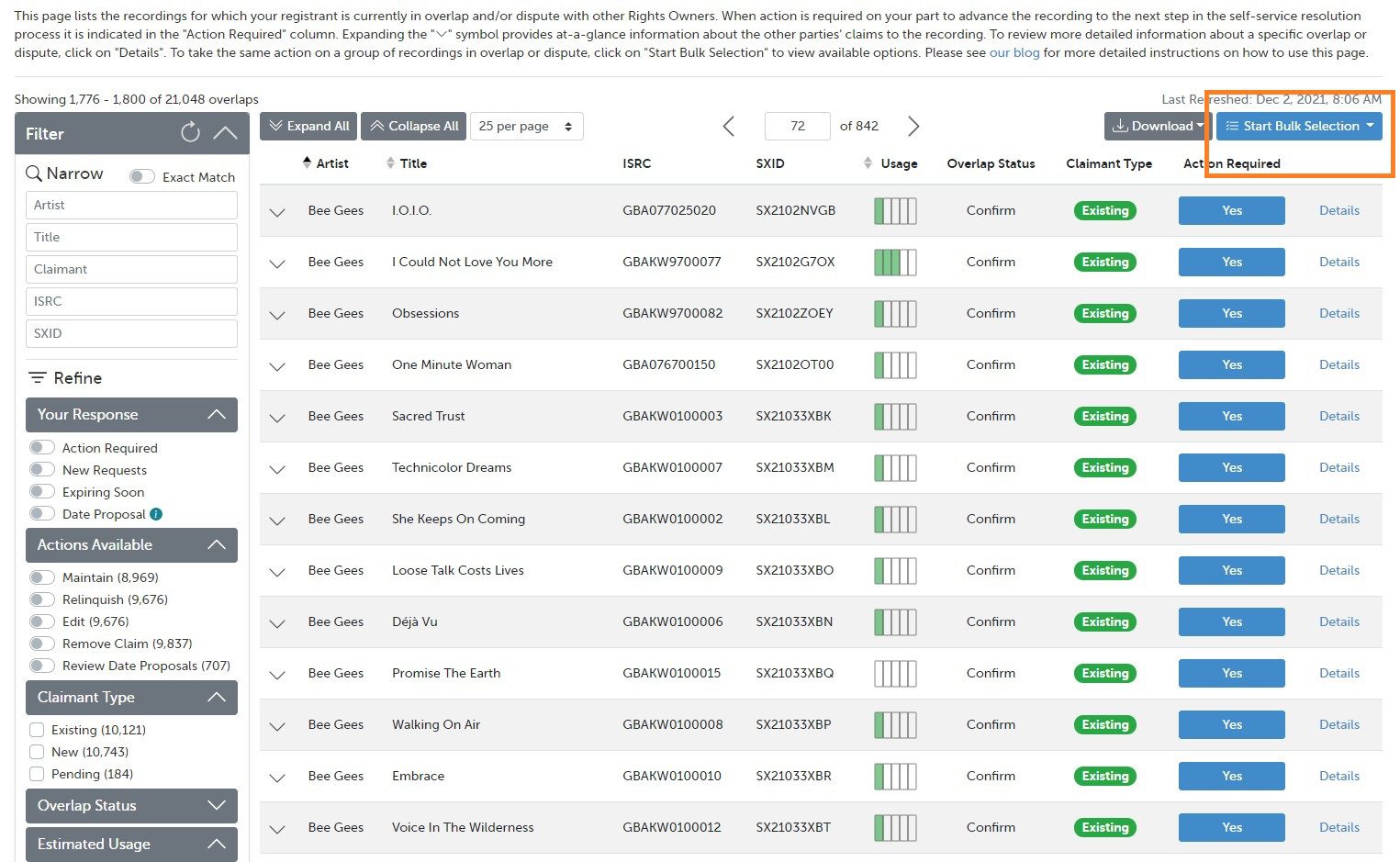Image resolution: width=1400 pixels, height=862 pixels.
Task: Click Yes for Voice In The Wilderness
Action: [1231, 828]
